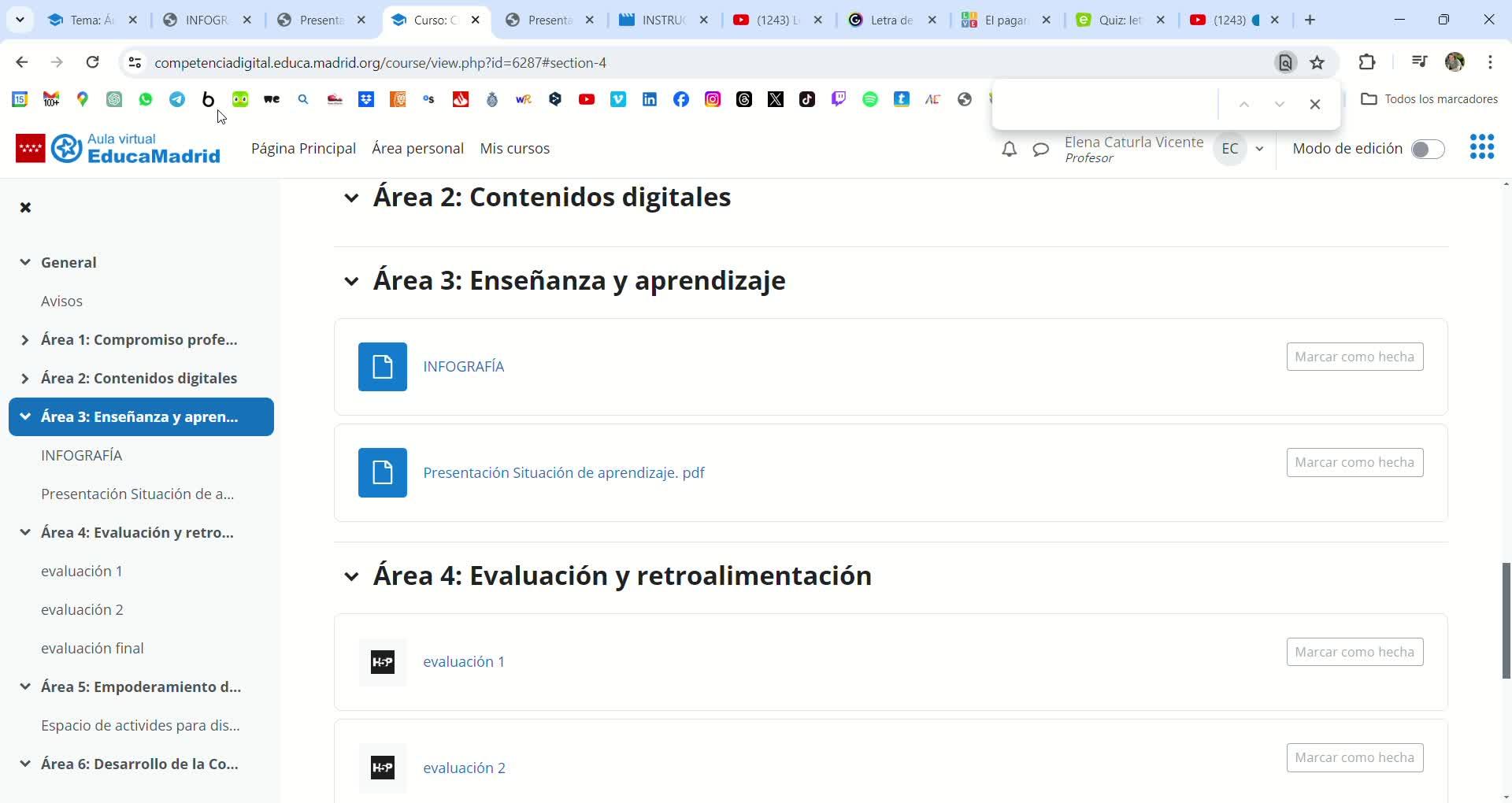Open the user menu dropdown arrow

click(x=1259, y=149)
